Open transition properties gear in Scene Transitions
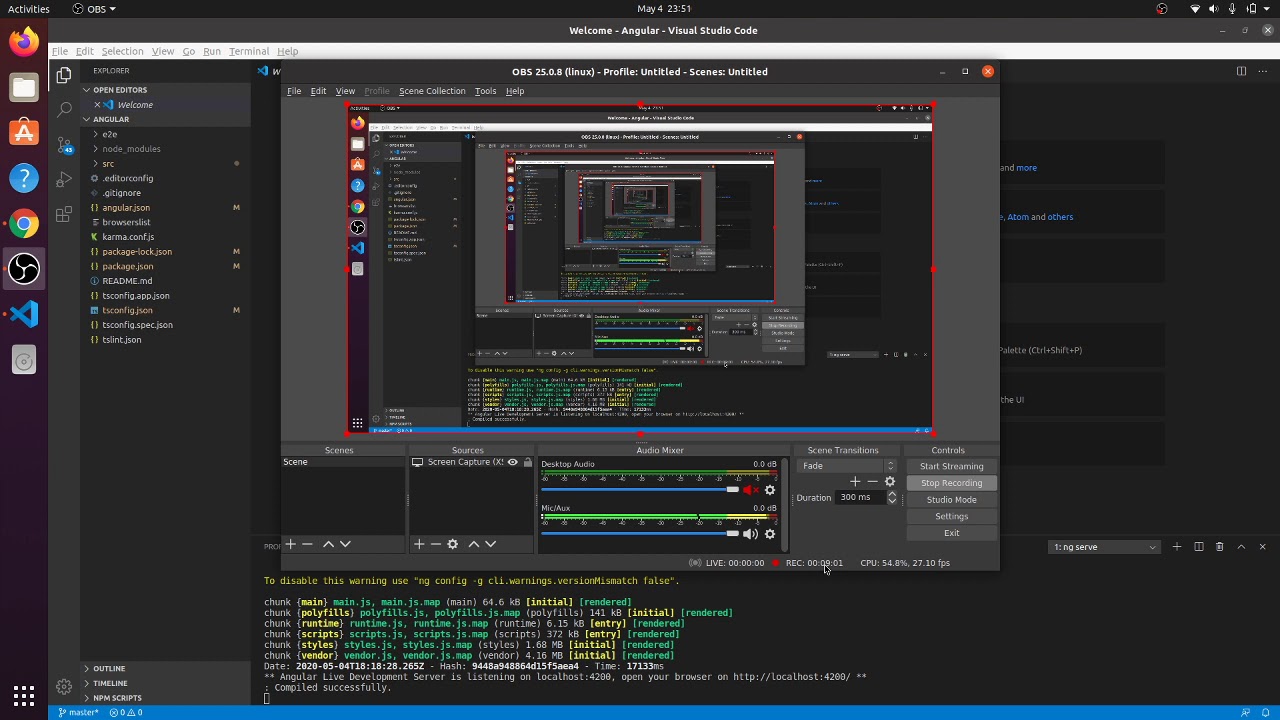The width and height of the screenshot is (1280, 720). coord(890,482)
